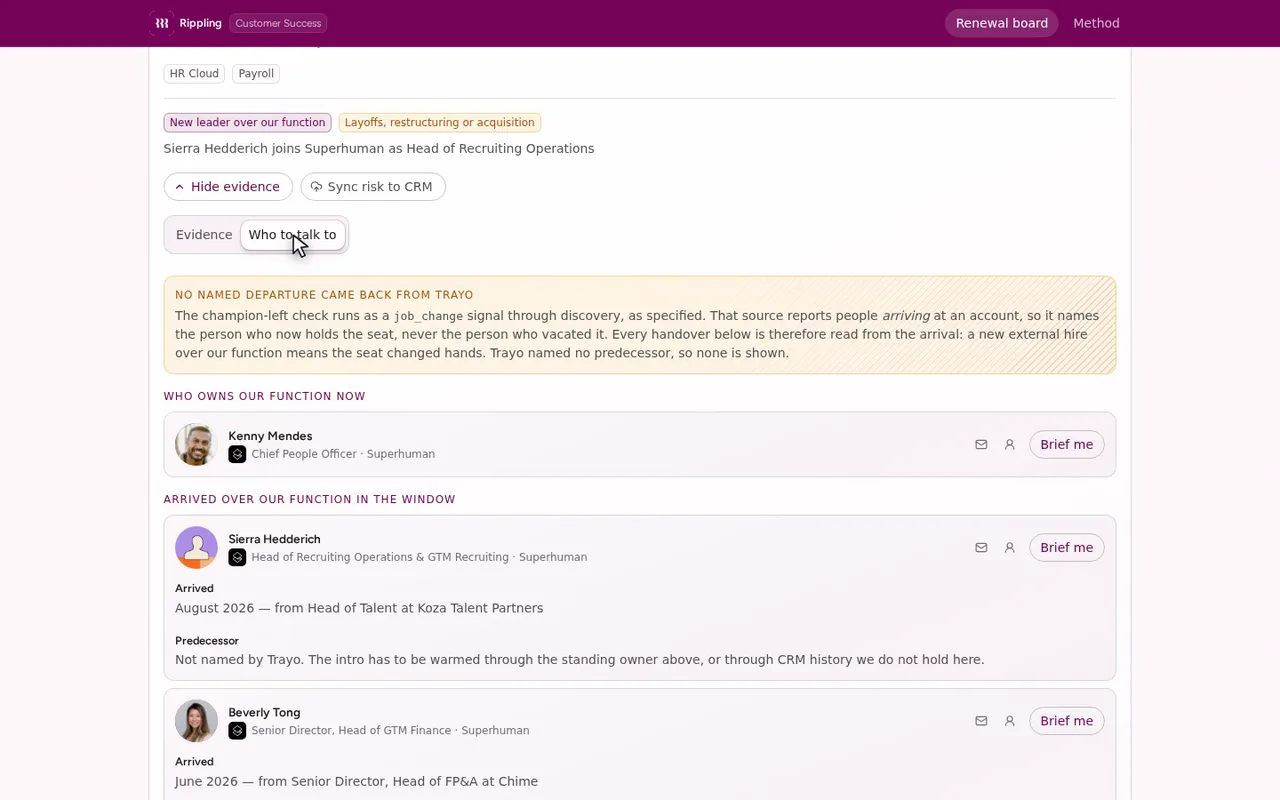Click the Kenny Mendes name
The image size is (1280, 800).
pos(270,436)
